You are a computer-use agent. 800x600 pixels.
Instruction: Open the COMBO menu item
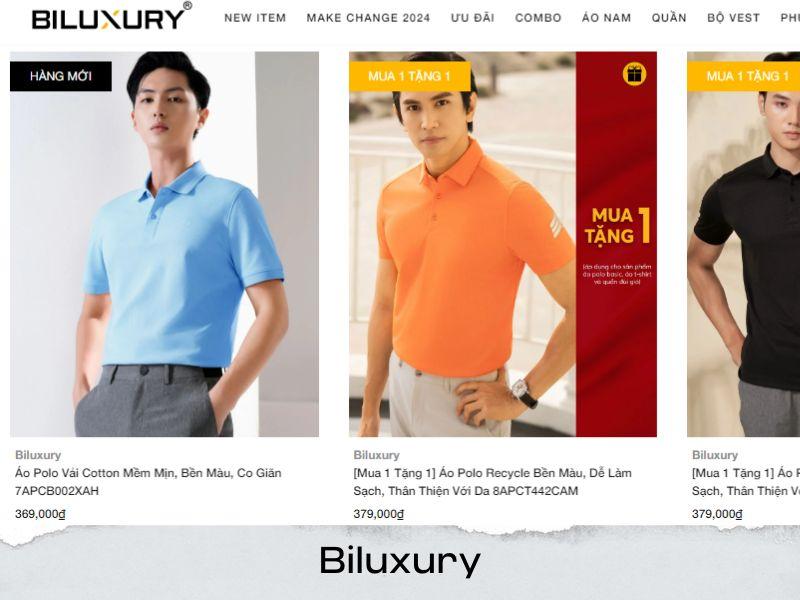point(538,18)
